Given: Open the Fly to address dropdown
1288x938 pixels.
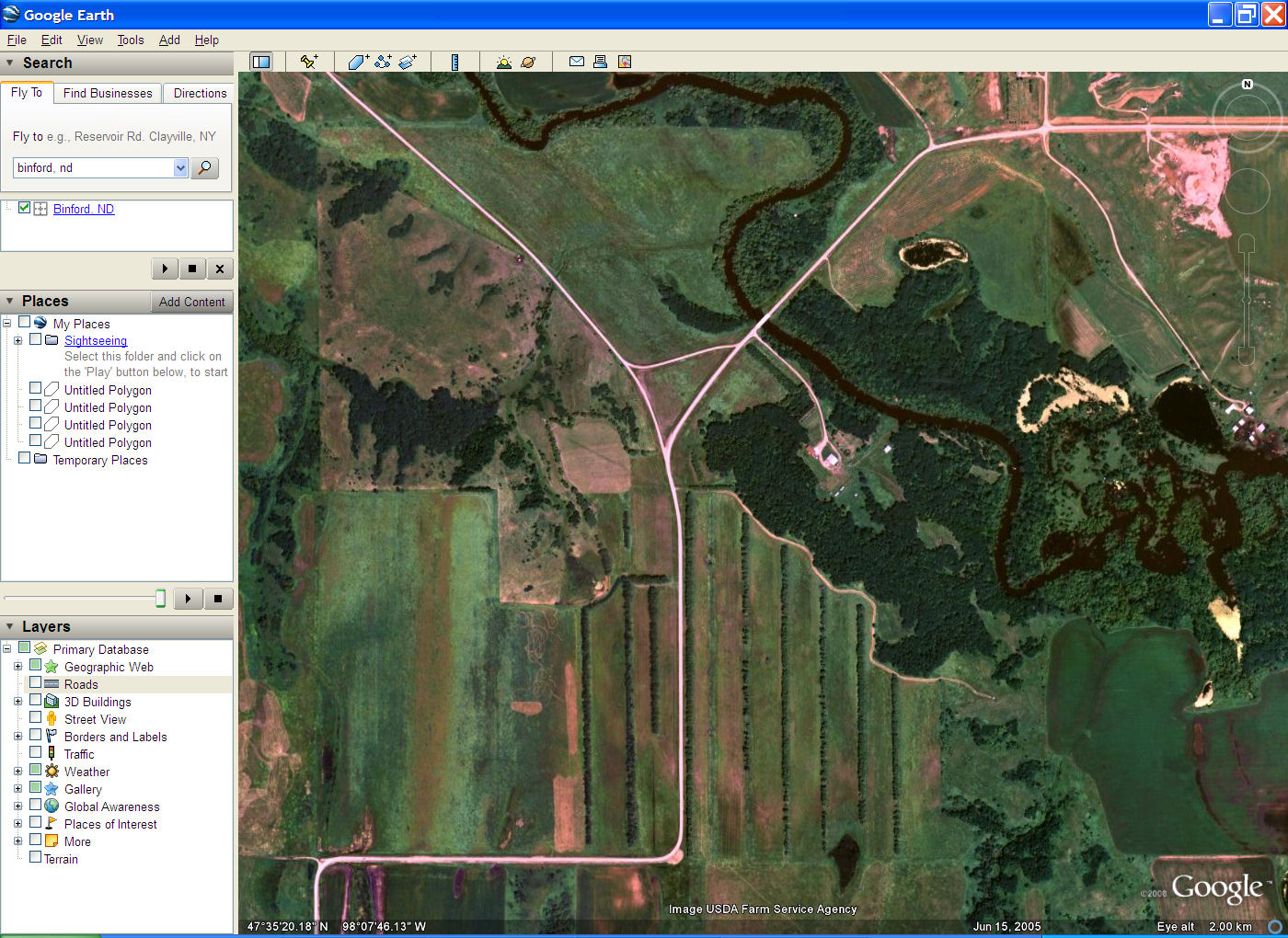Looking at the screenshot, I should pyautogui.click(x=180, y=167).
